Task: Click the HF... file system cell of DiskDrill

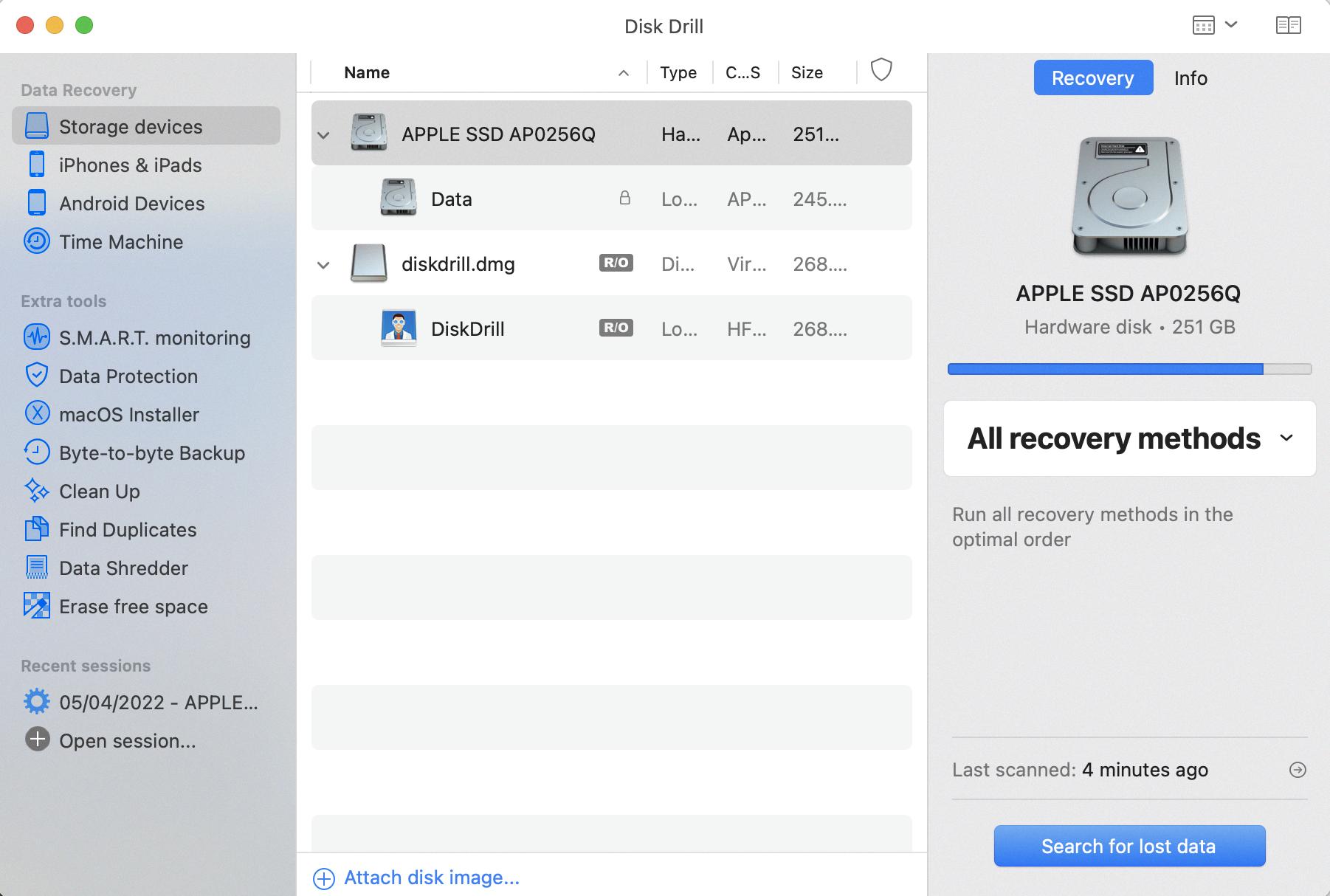Action: click(x=746, y=329)
